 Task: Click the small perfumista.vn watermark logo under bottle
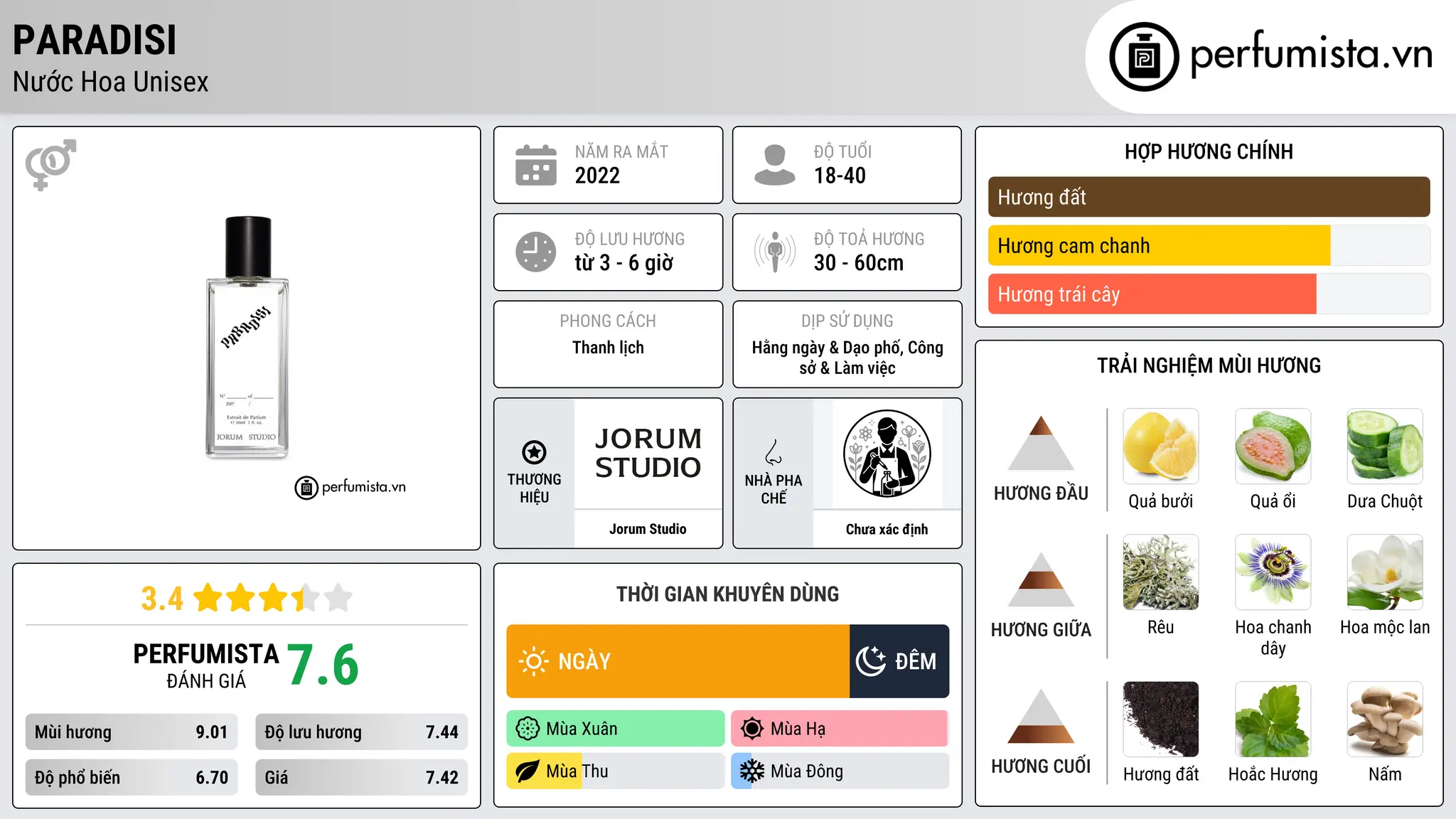350,488
